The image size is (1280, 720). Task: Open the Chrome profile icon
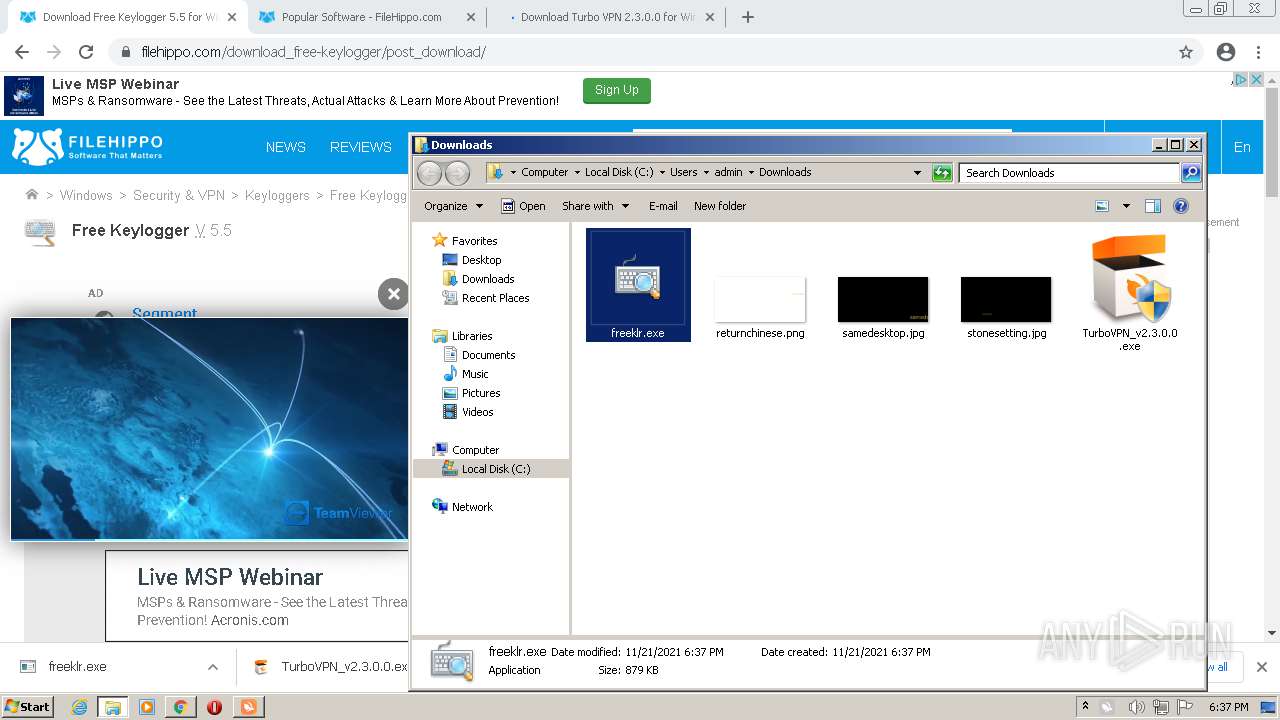[x=1226, y=52]
